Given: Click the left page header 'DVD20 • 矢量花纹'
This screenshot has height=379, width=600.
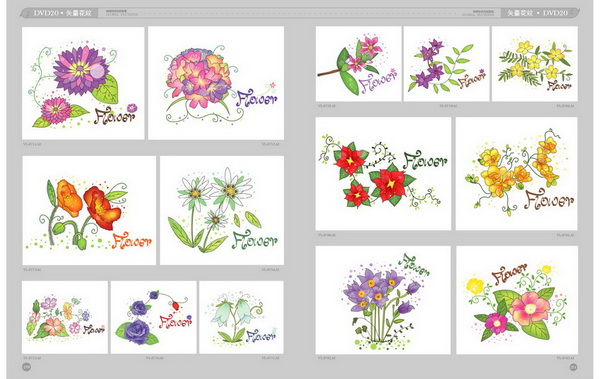Looking at the screenshot, I should click(x=62, y=13).
